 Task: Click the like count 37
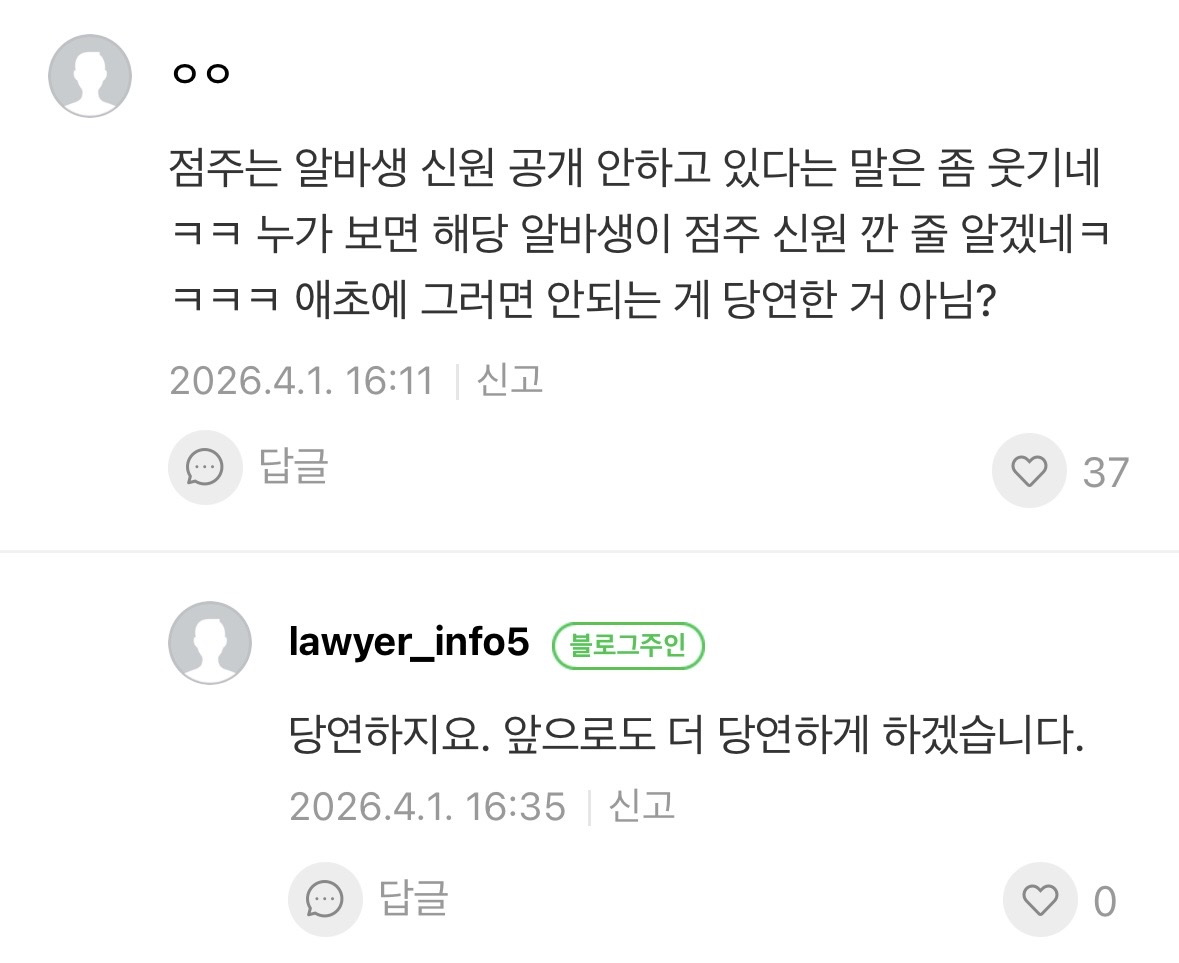click(1105, 472)
